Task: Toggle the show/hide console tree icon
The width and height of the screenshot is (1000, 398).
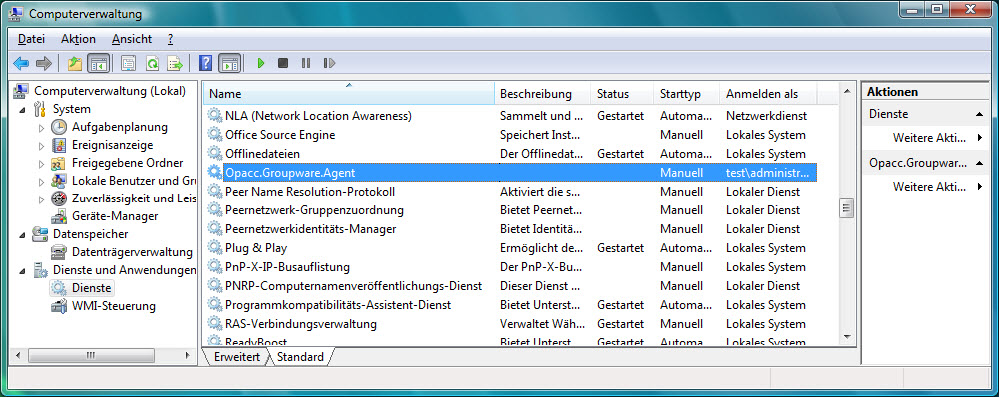Action: pyautogui.click(x=98, y=63)
